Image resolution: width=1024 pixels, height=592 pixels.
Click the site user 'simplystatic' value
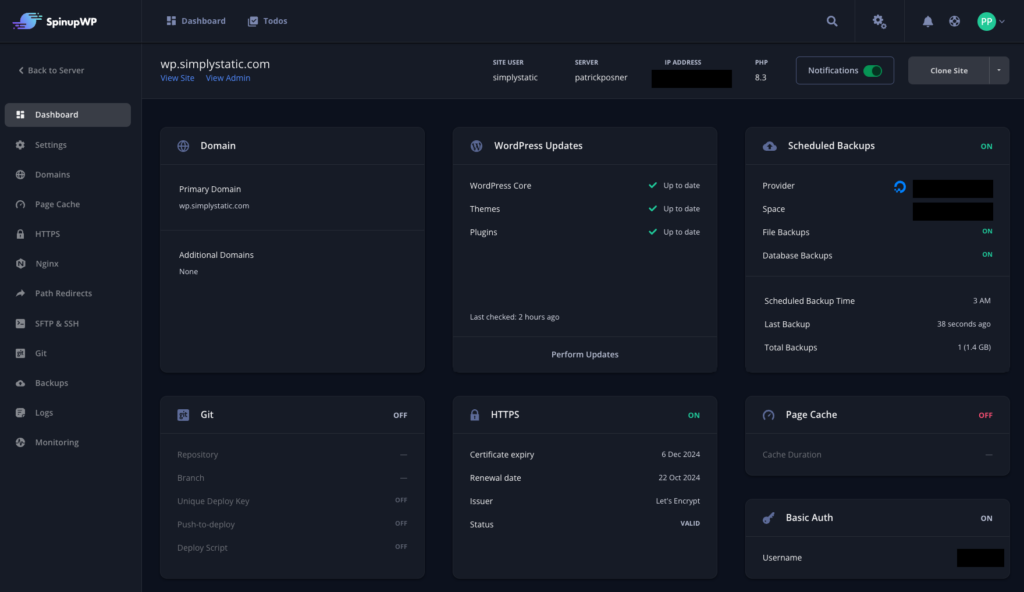click(x=515, y=77)
